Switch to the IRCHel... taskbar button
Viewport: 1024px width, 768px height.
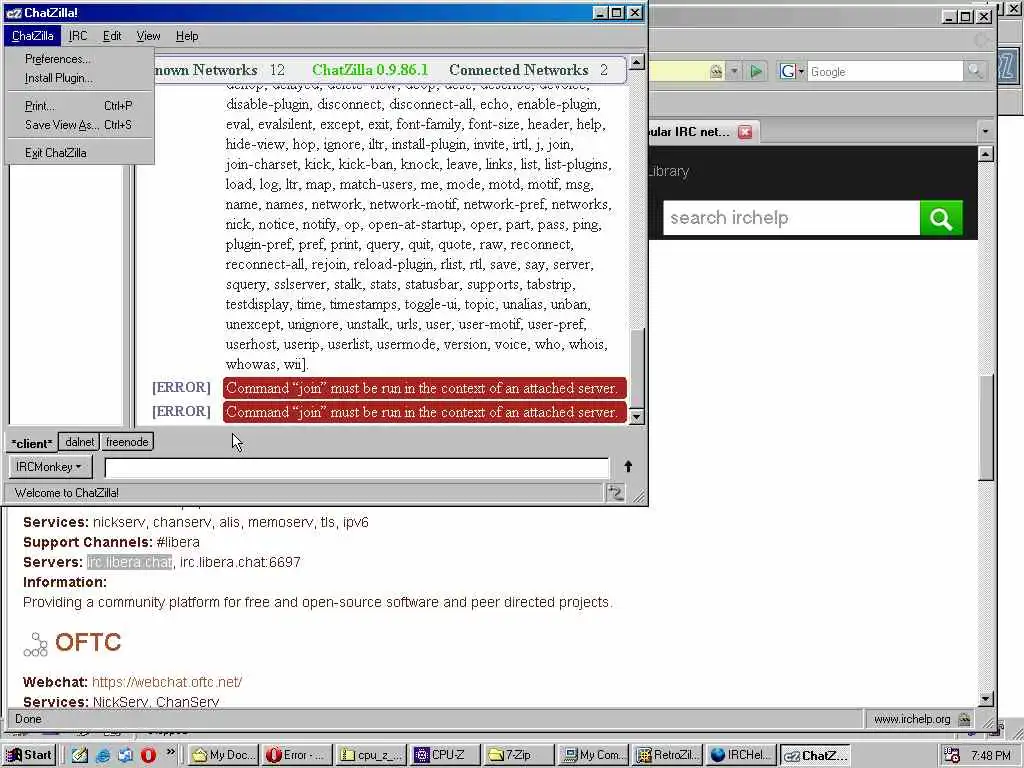click(741, 755)
